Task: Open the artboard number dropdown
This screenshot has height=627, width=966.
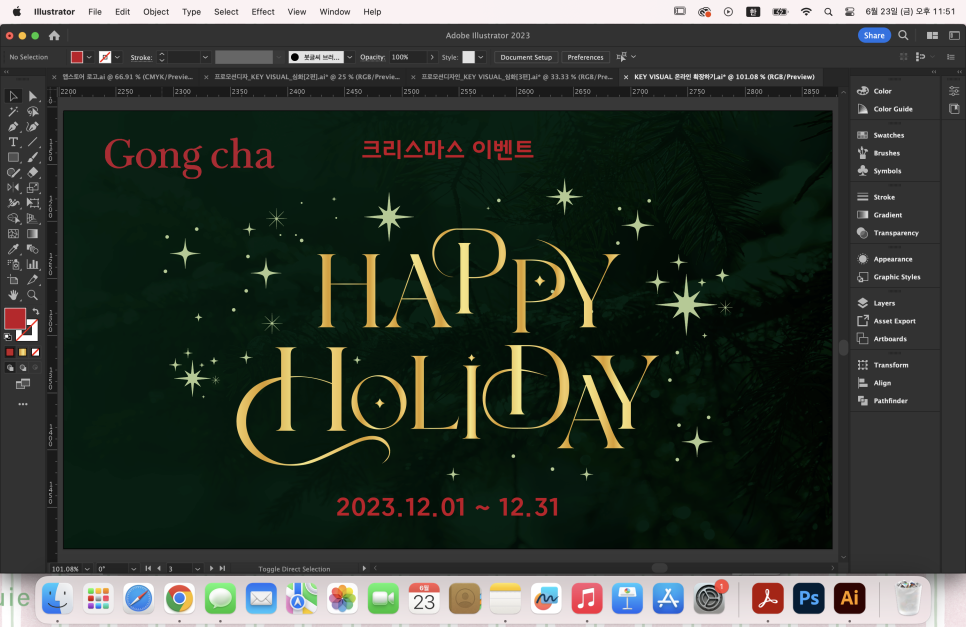Action: 197,568
